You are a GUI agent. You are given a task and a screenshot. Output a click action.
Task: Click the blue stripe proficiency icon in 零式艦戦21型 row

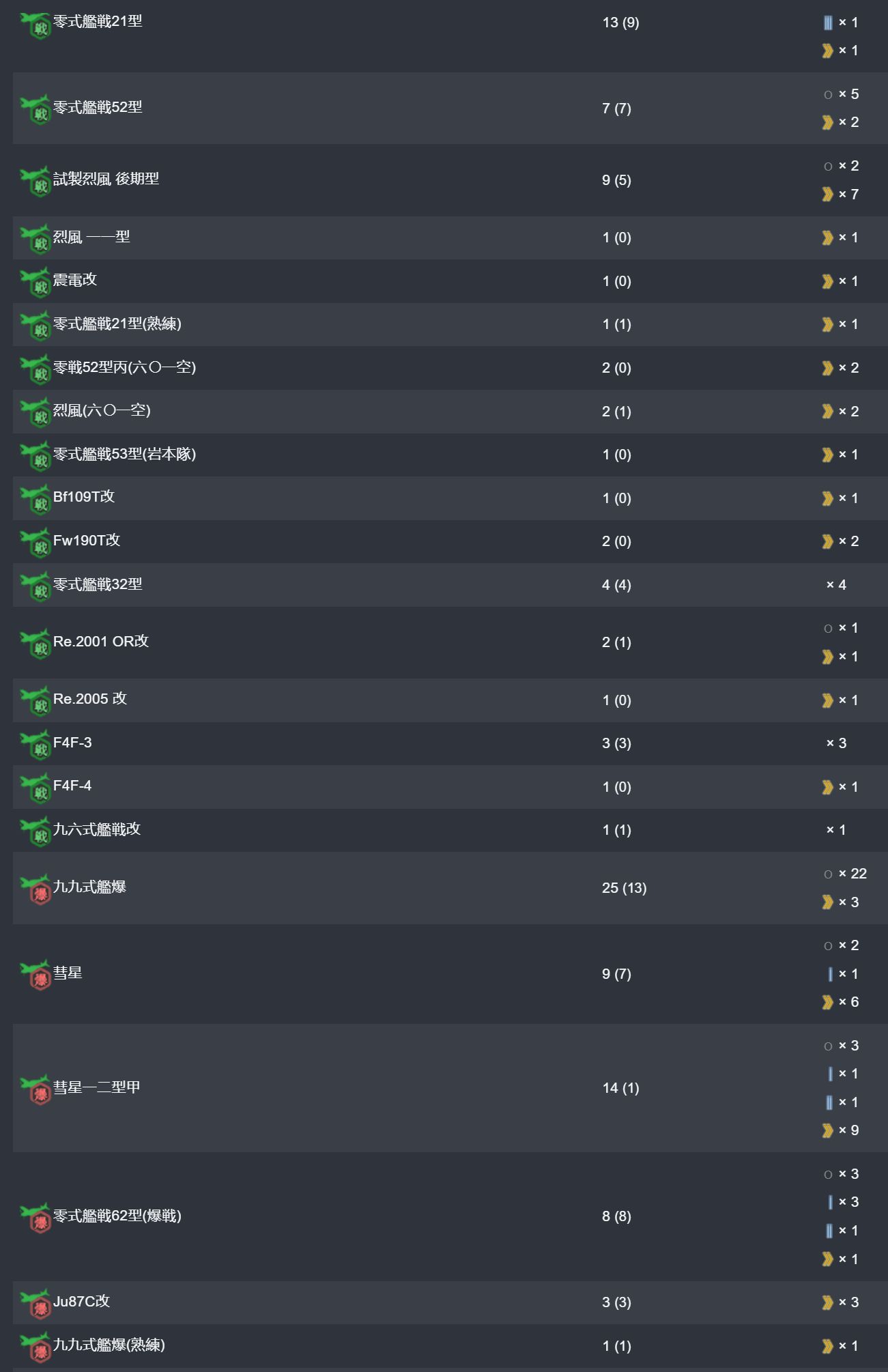point(828,23)
